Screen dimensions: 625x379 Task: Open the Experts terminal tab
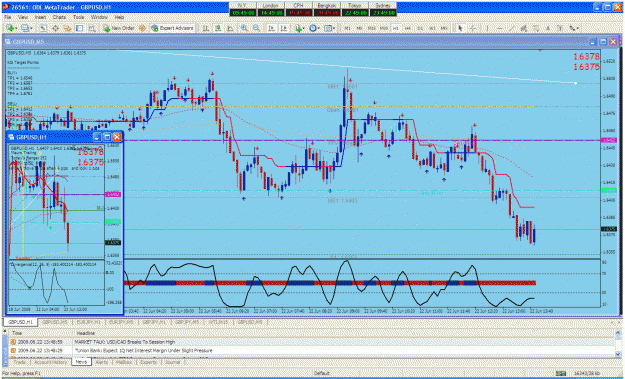(x=147, y=362)
